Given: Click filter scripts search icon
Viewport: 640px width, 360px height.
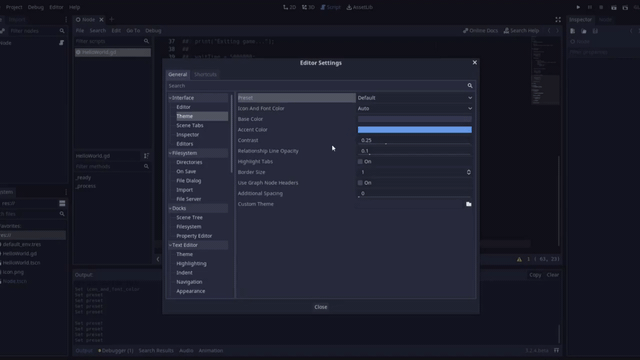Looking at the screenshot, I should click(146, 41).
